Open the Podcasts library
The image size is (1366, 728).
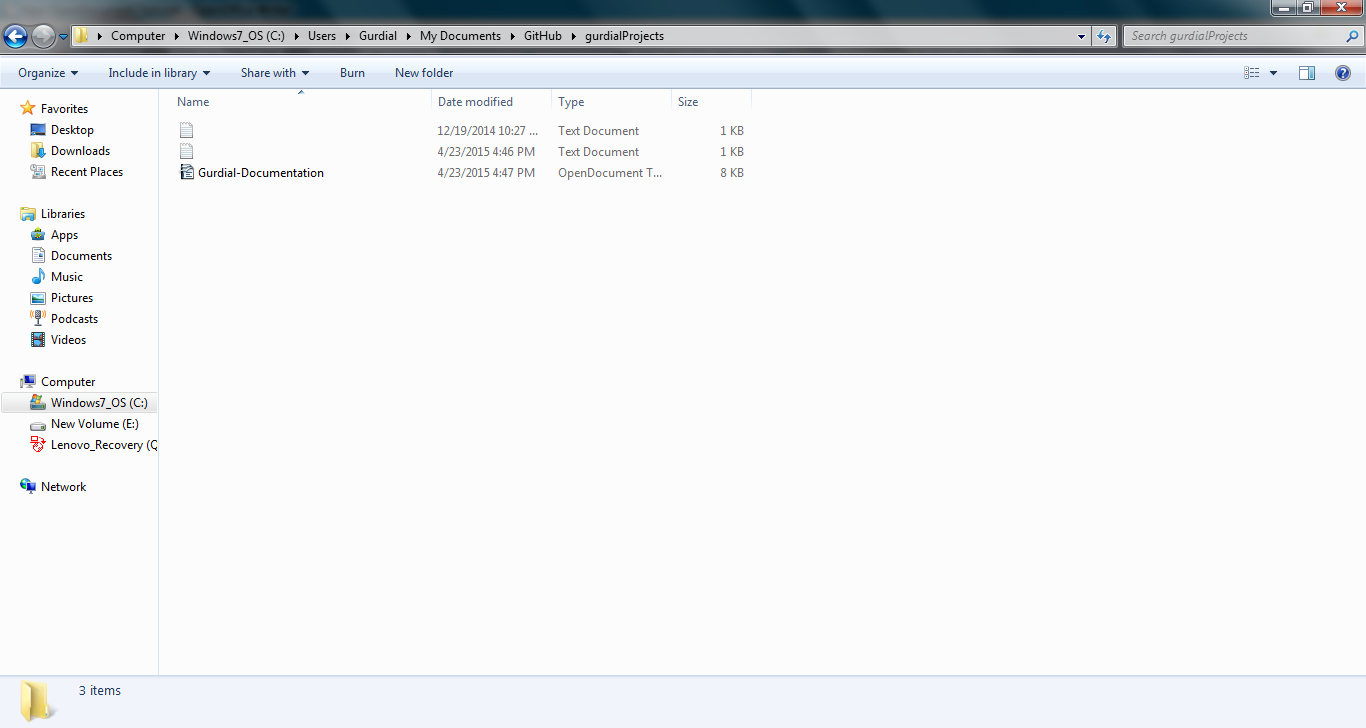[x=74, y=319]
